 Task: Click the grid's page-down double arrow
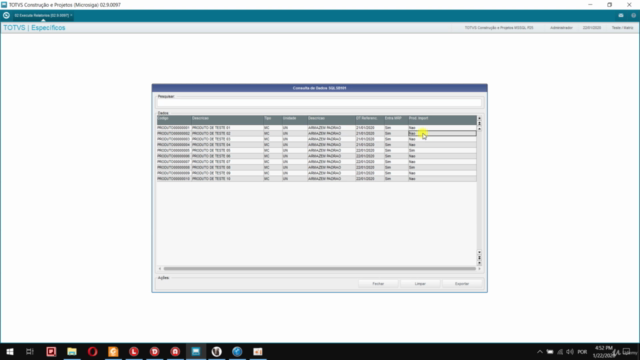tap(479, 258)
